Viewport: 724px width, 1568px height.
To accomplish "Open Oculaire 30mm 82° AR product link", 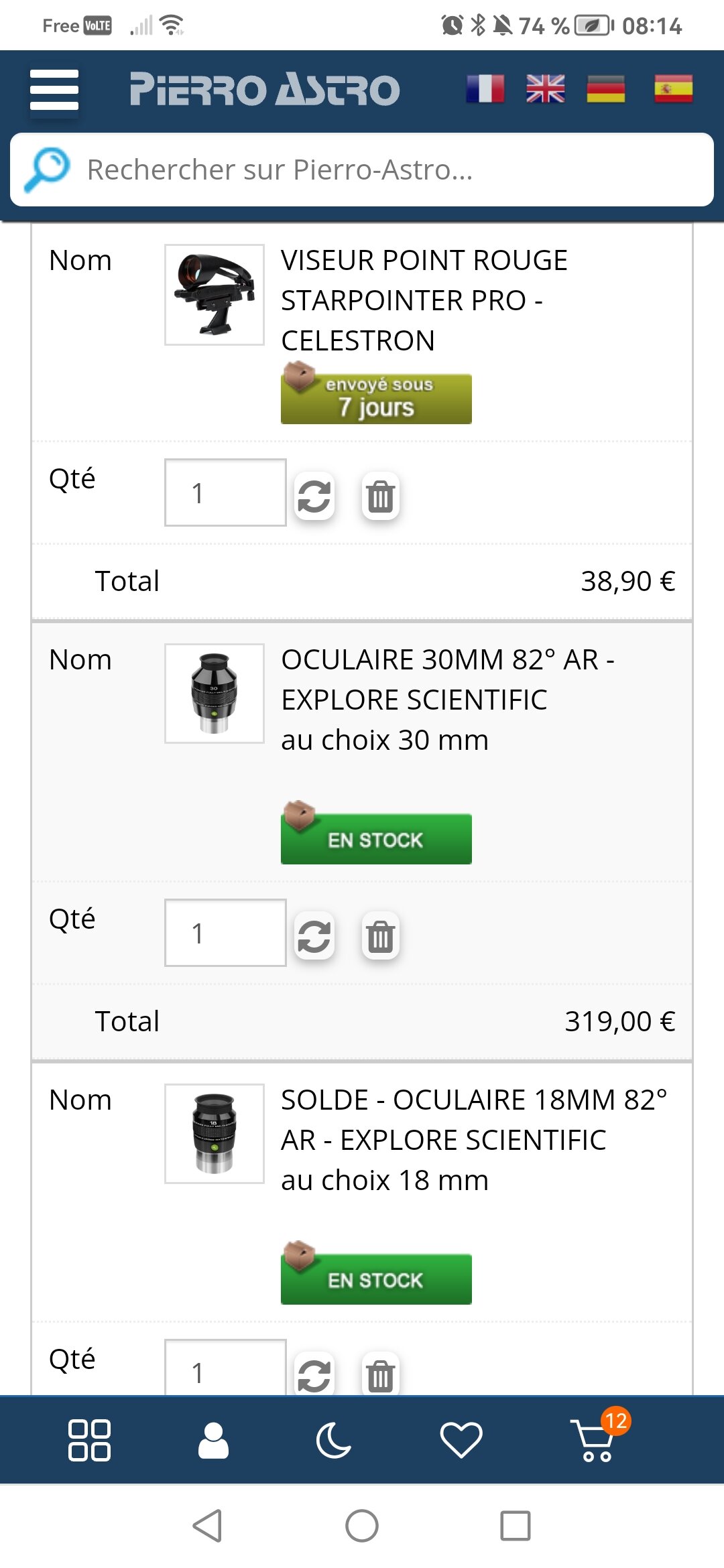I will pos(446,679).
